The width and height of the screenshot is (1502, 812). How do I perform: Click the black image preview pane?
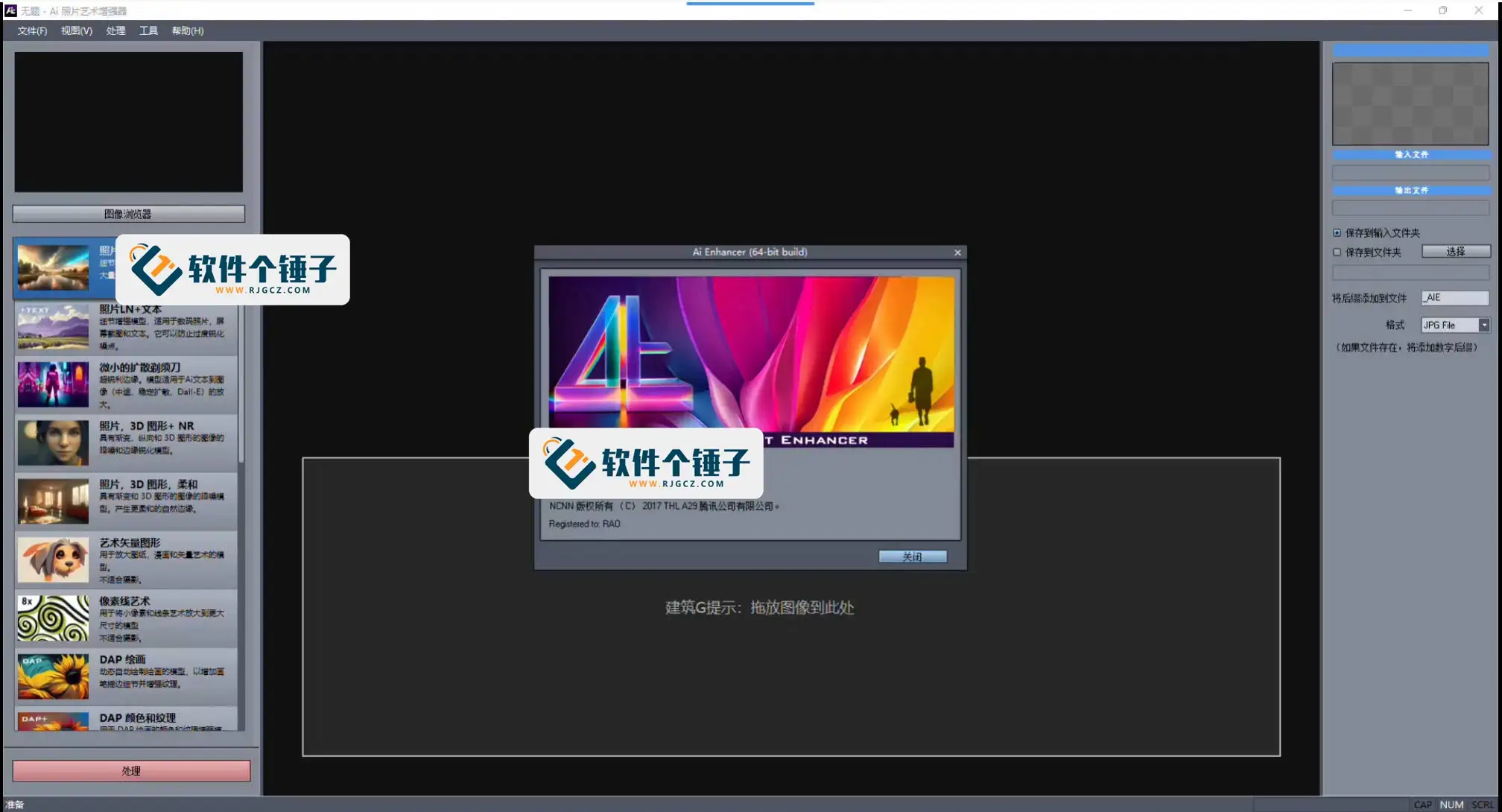(x=128, y=121)
